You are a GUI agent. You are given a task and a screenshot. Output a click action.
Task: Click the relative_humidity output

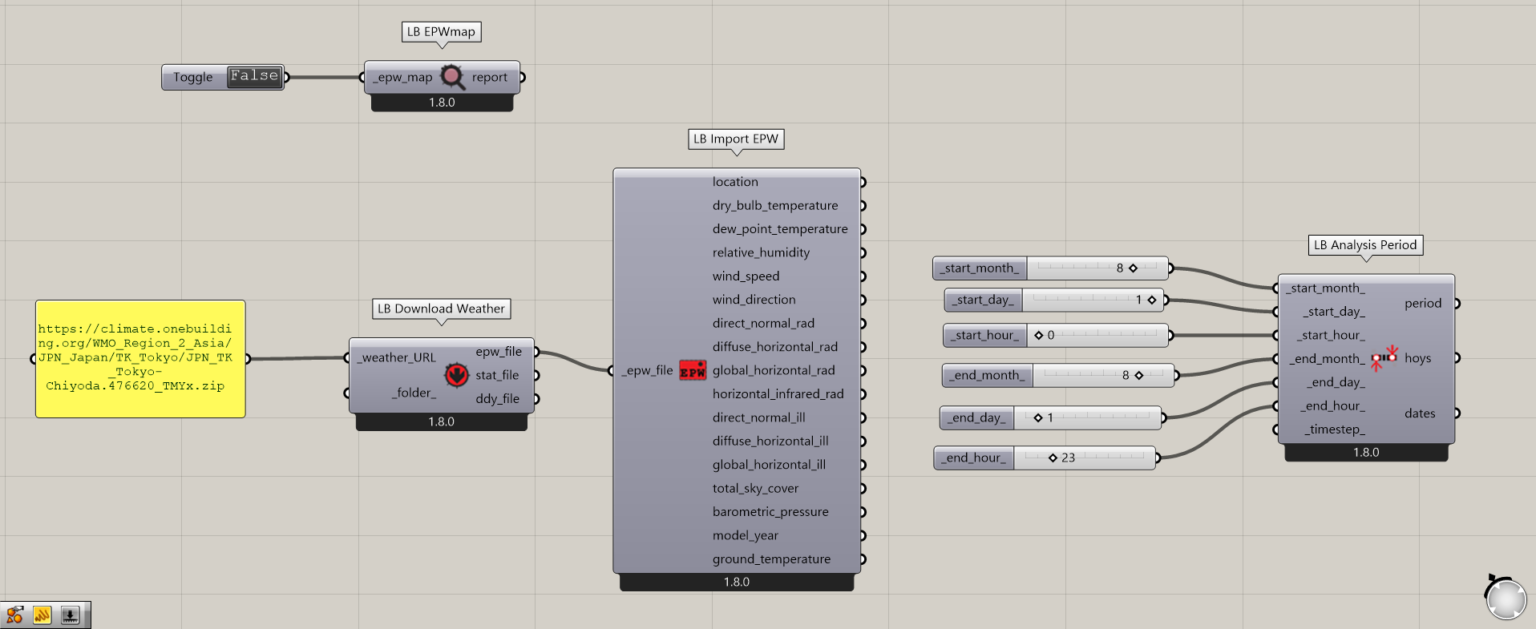(x=761, y=253)
